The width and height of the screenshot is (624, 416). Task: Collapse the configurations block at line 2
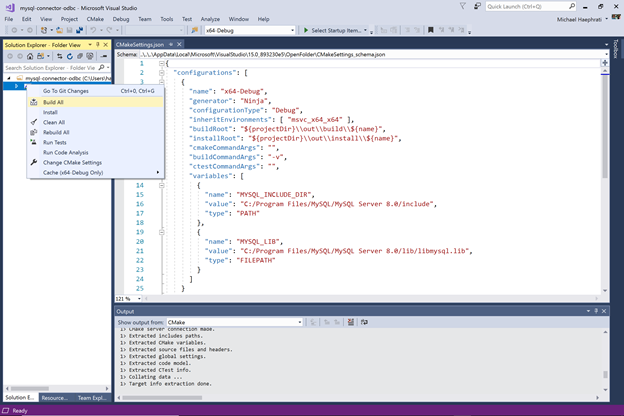pos(162,72)
